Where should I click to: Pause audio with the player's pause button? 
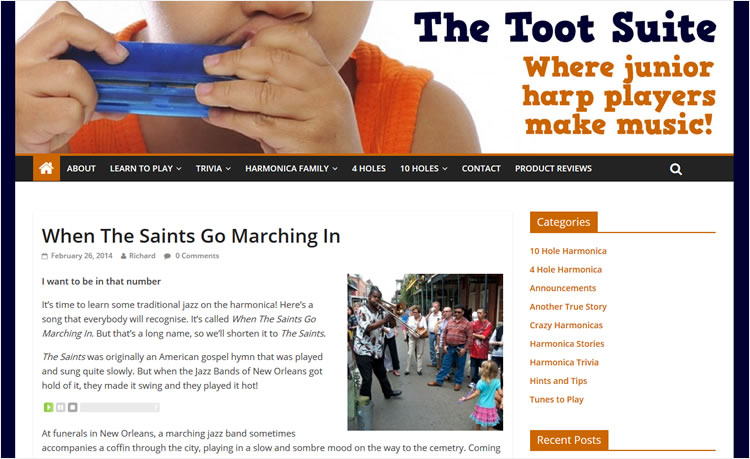click(x=60, y=407)
